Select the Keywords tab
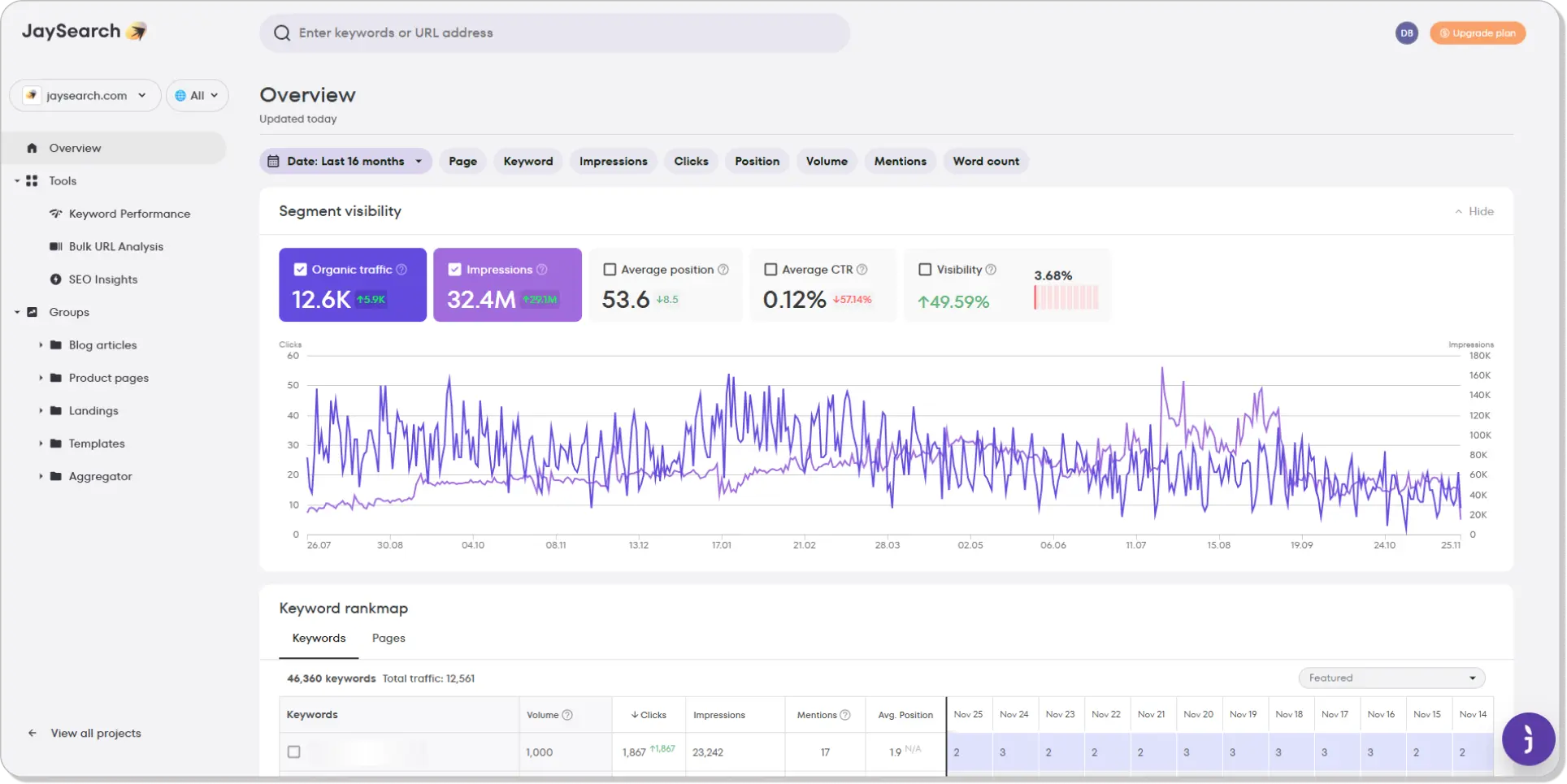1567x784 pixels. 318,638
